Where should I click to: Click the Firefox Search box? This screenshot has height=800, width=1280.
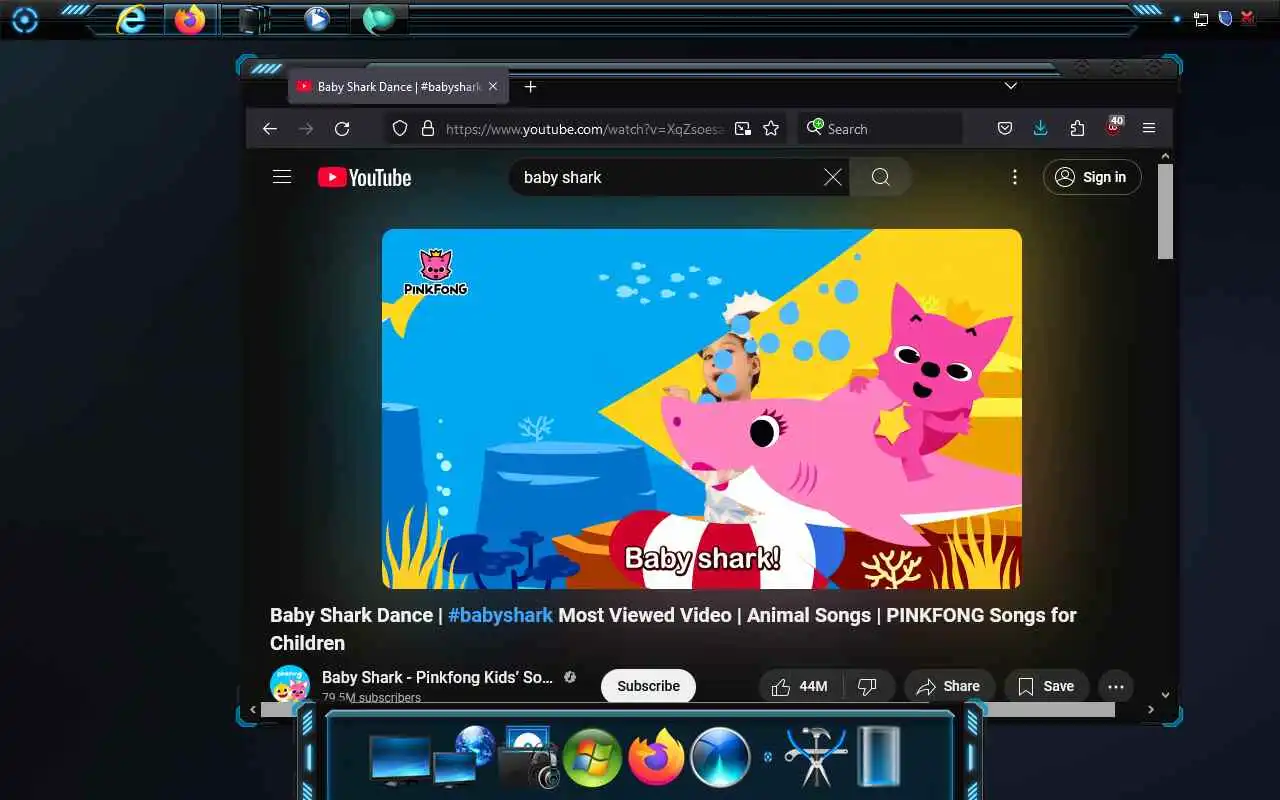880,129
